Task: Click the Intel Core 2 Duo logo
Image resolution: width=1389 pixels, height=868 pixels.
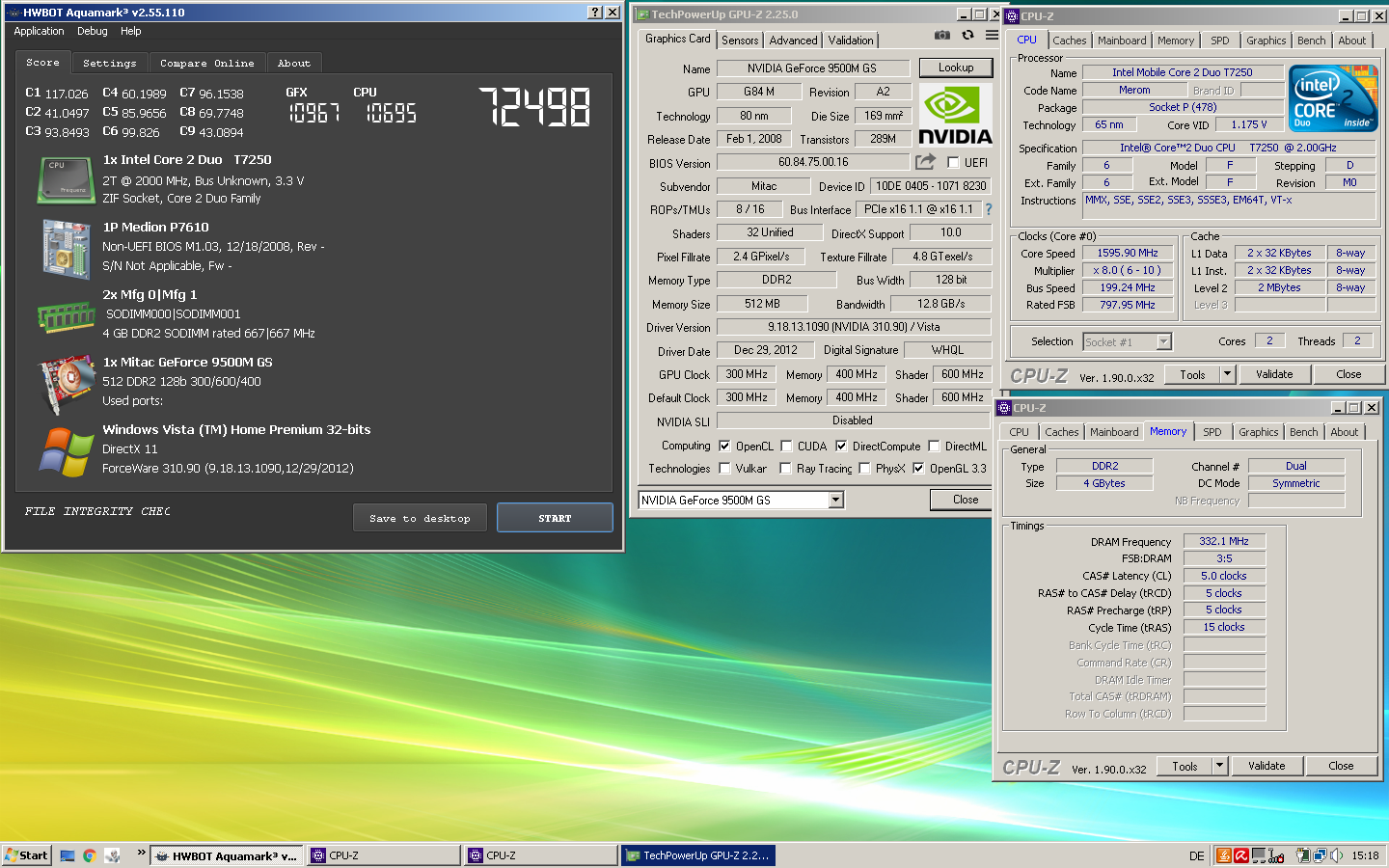Action: click(1333, 98)
